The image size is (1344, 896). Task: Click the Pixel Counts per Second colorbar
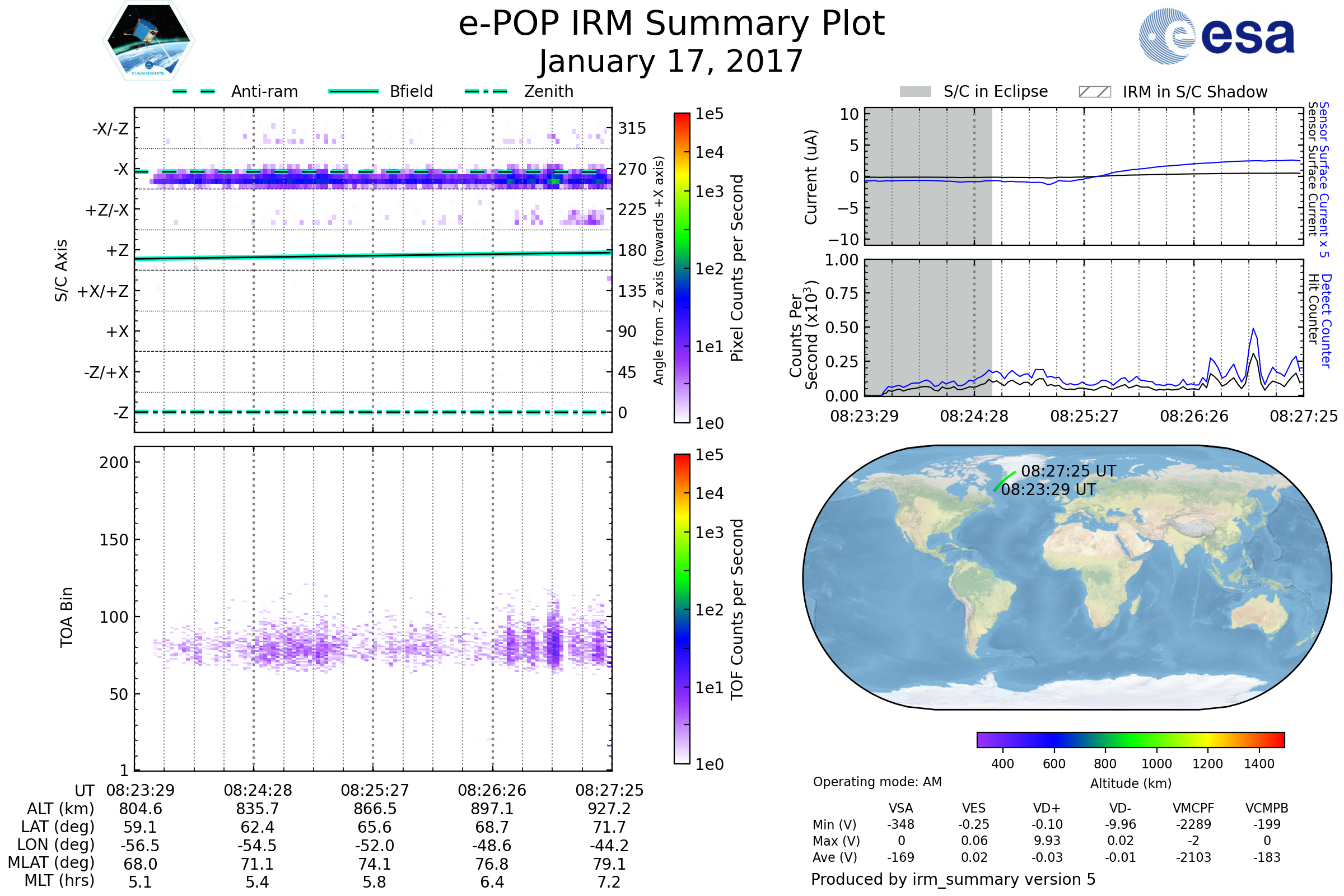pos(682,268)
